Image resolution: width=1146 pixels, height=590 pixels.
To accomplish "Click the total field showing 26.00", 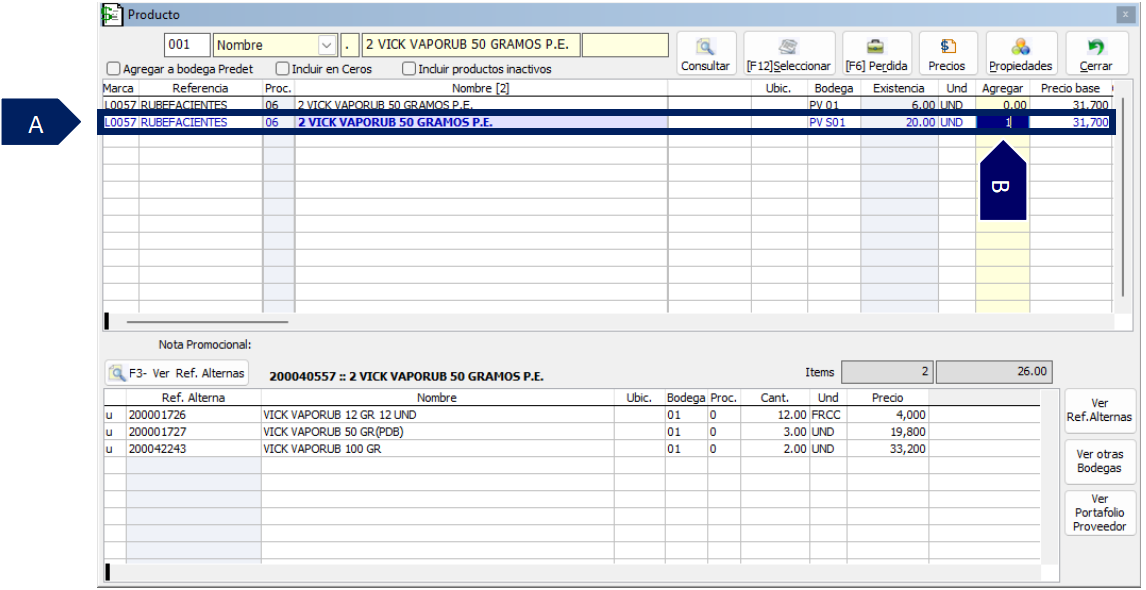I will click(995, 371).
